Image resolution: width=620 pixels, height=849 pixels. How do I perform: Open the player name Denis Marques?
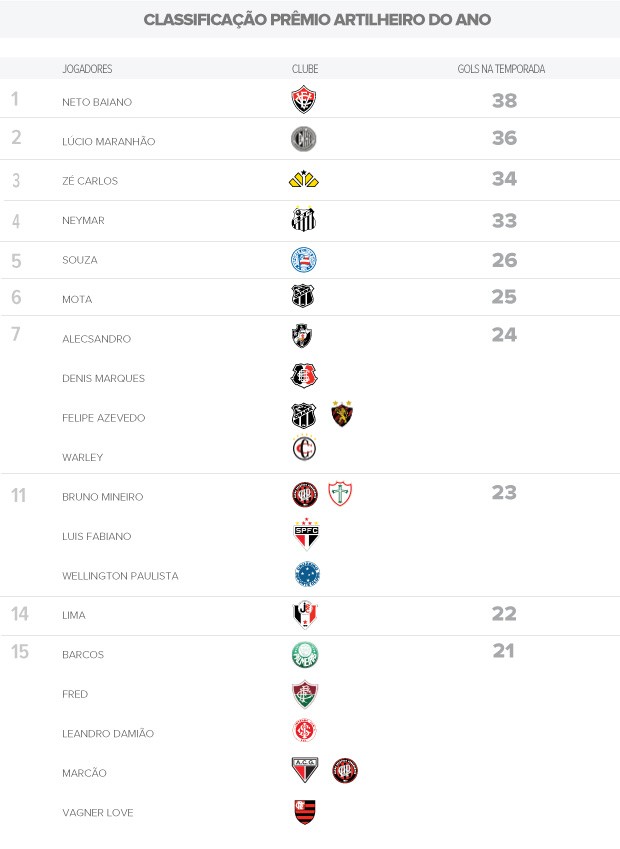point(103,378)
